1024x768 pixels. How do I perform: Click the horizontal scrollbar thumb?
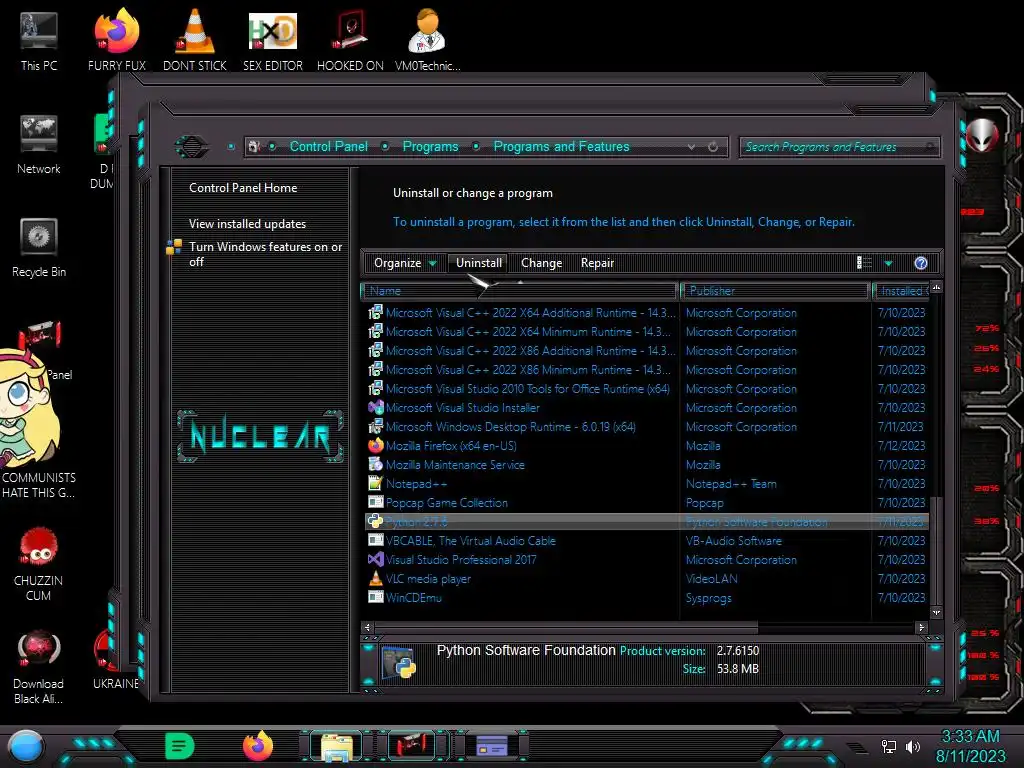point(566,627)
